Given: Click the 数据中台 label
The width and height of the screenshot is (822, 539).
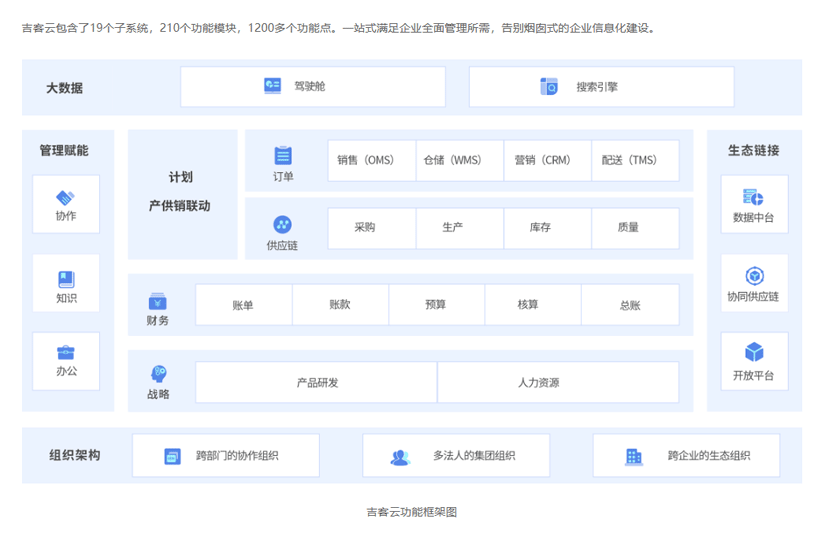Looking at the screenshot, I should tap(753, 218).
